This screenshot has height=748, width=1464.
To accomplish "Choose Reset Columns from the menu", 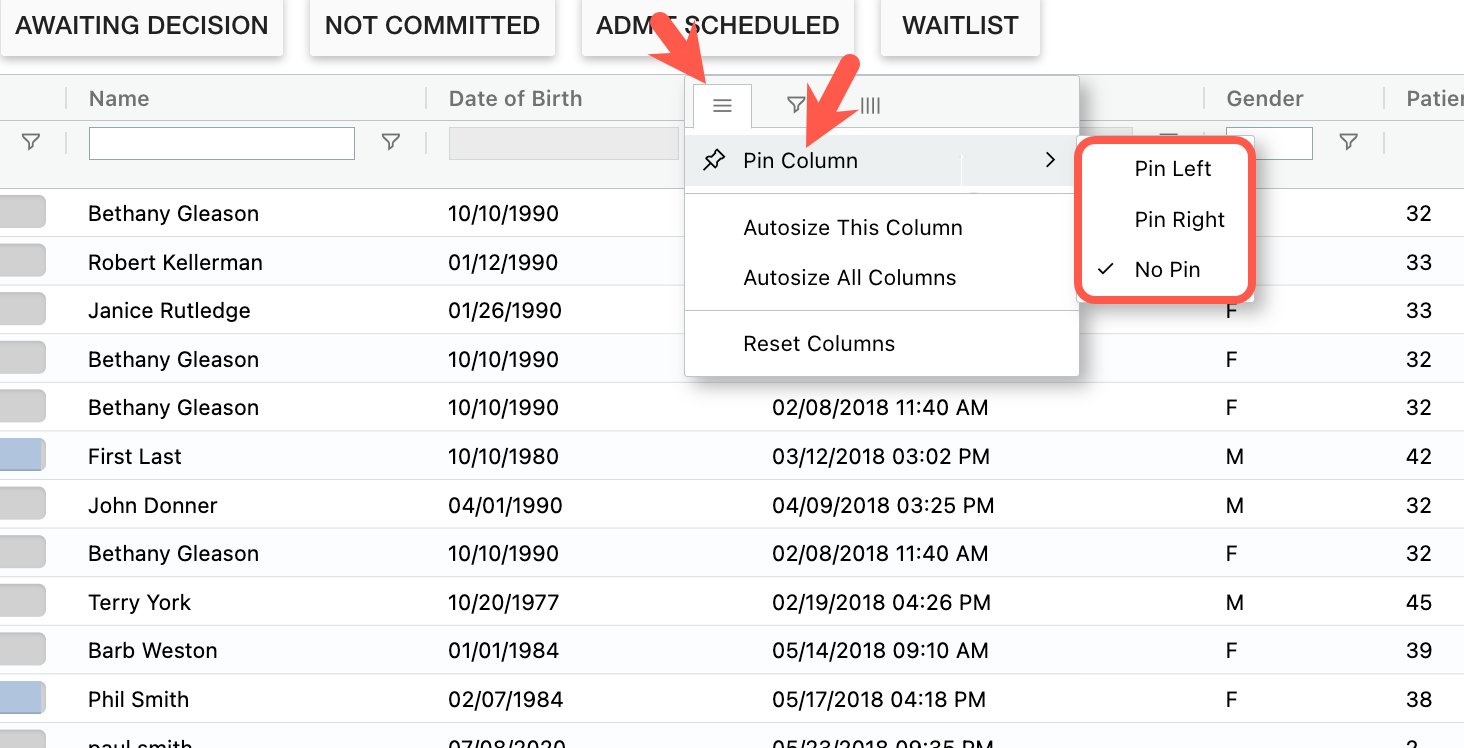I will (819, 344).
